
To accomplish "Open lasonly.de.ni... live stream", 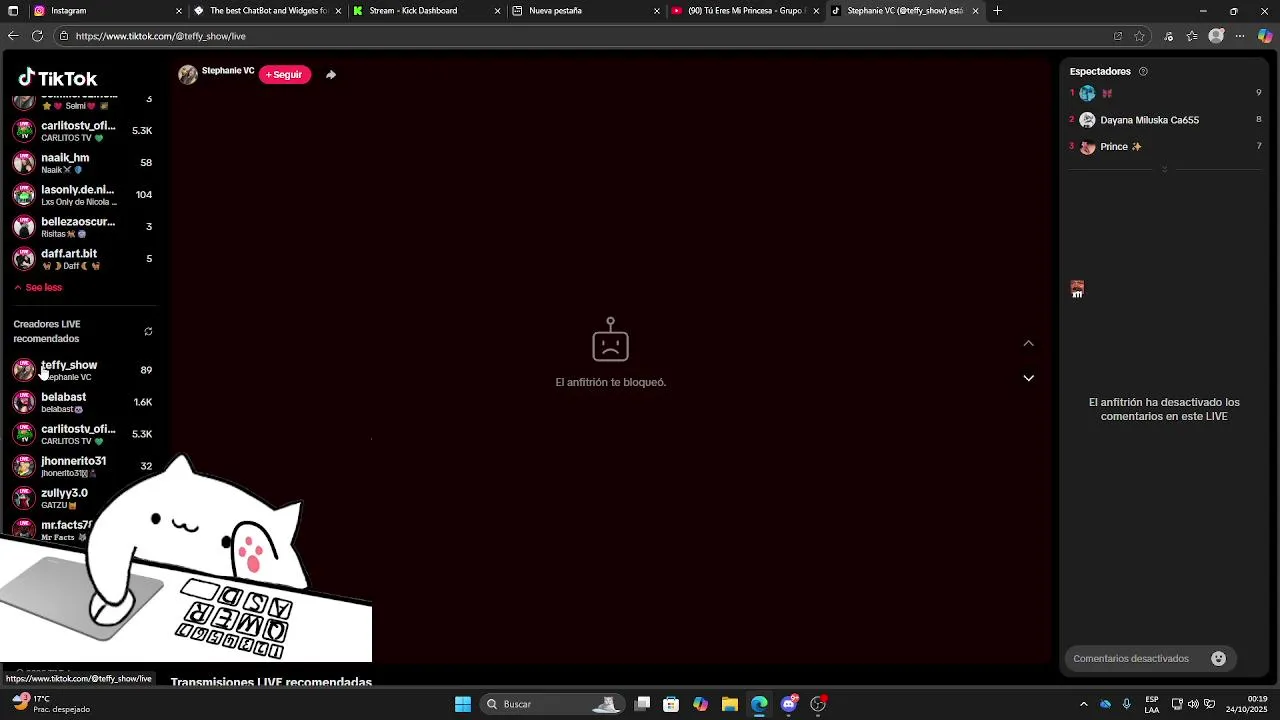I will pos(82,195).
